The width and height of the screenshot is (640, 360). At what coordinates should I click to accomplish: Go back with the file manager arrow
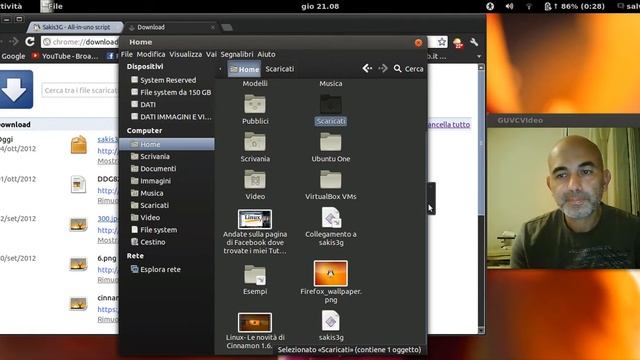point(367,69)
